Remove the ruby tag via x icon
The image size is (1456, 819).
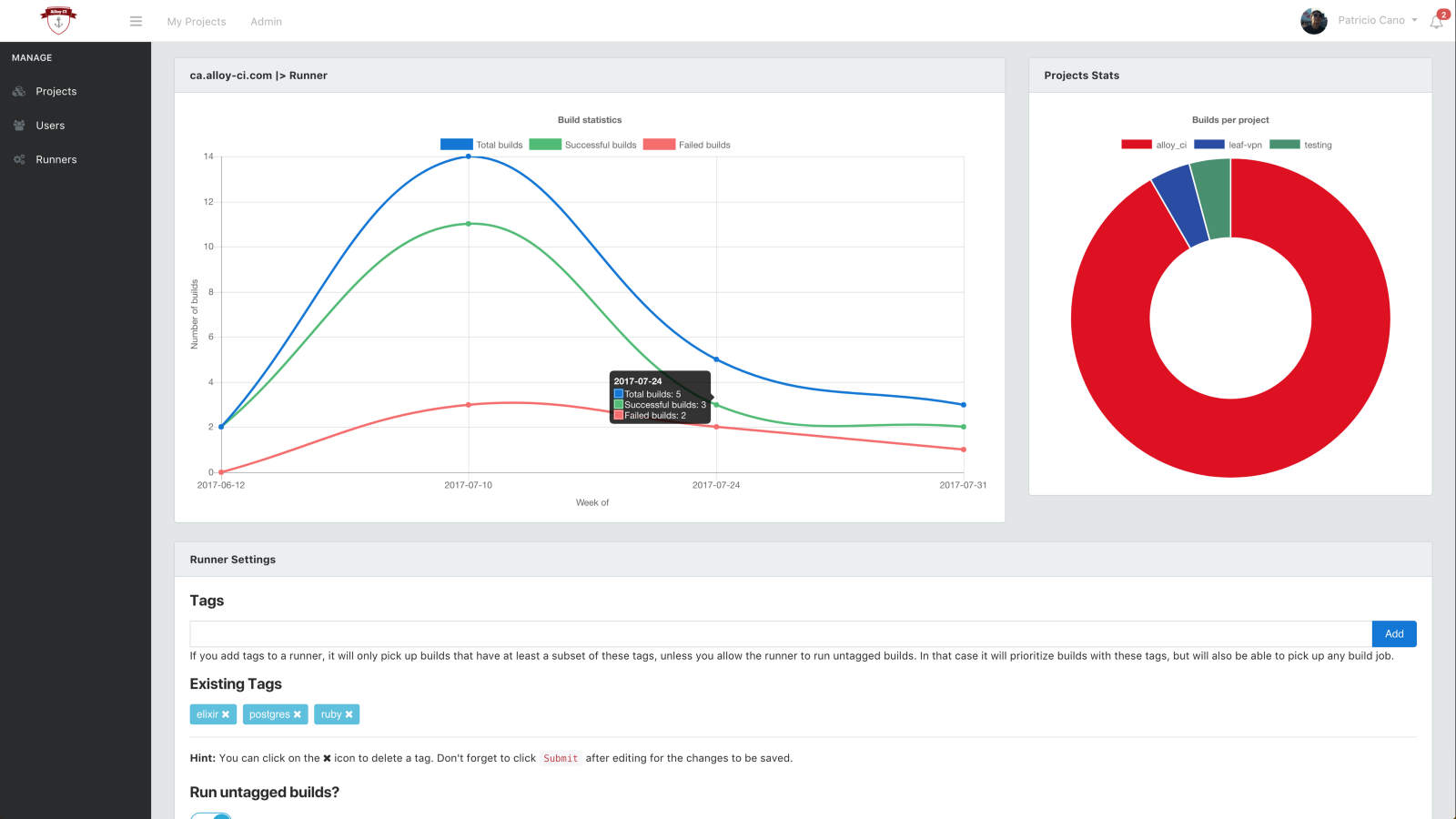click(x=349, y=714)
